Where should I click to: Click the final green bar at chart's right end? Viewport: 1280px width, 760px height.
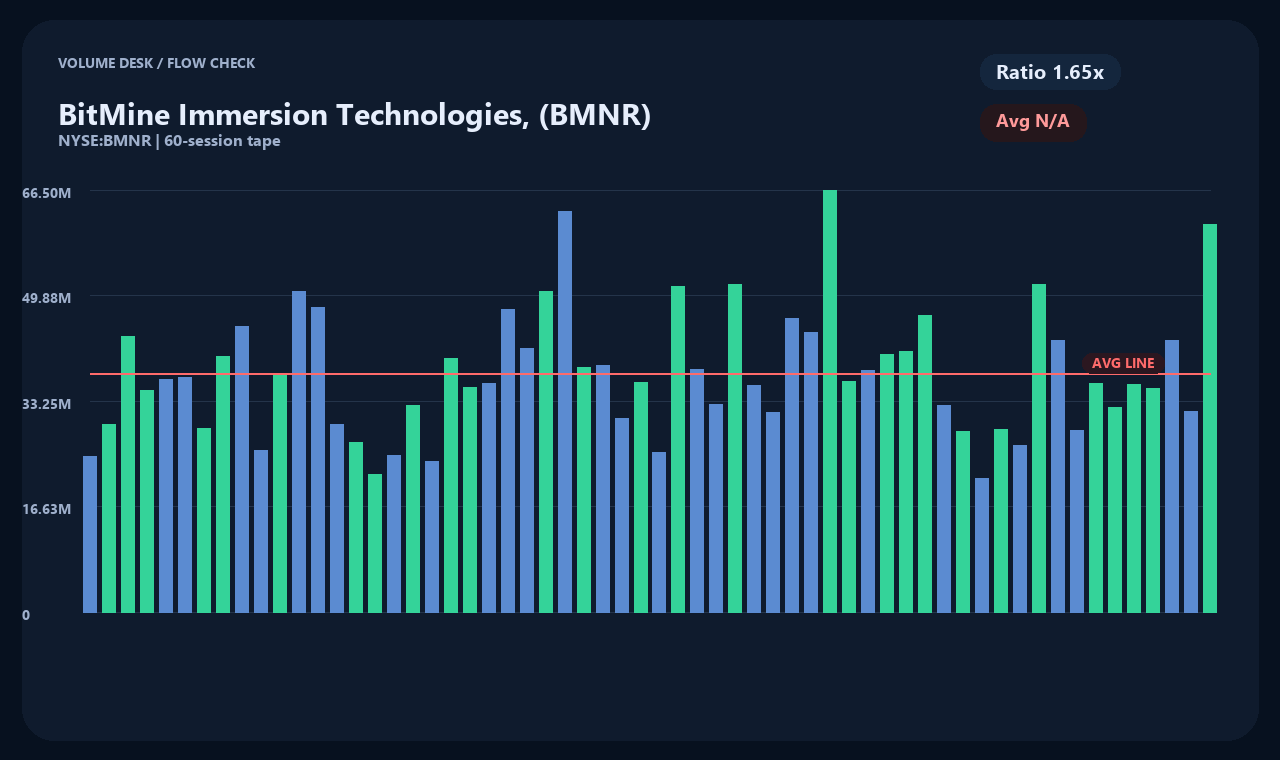click(1210, 418)
